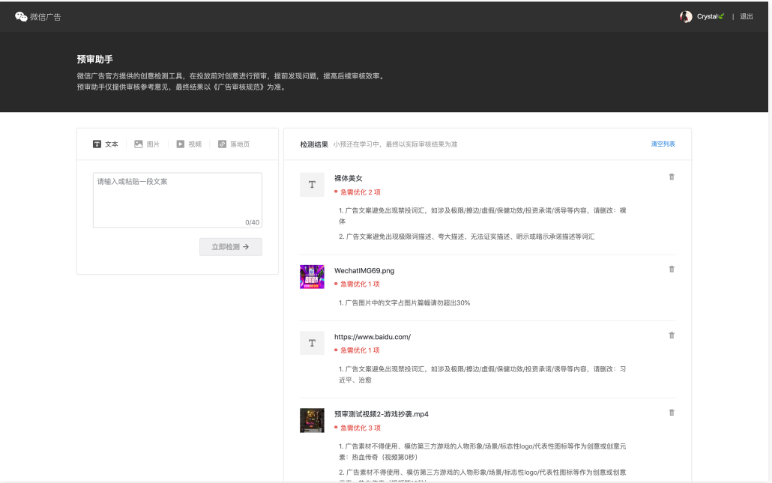
Task: Select the 文本 text tab
Action: click(x=106, y=144)
